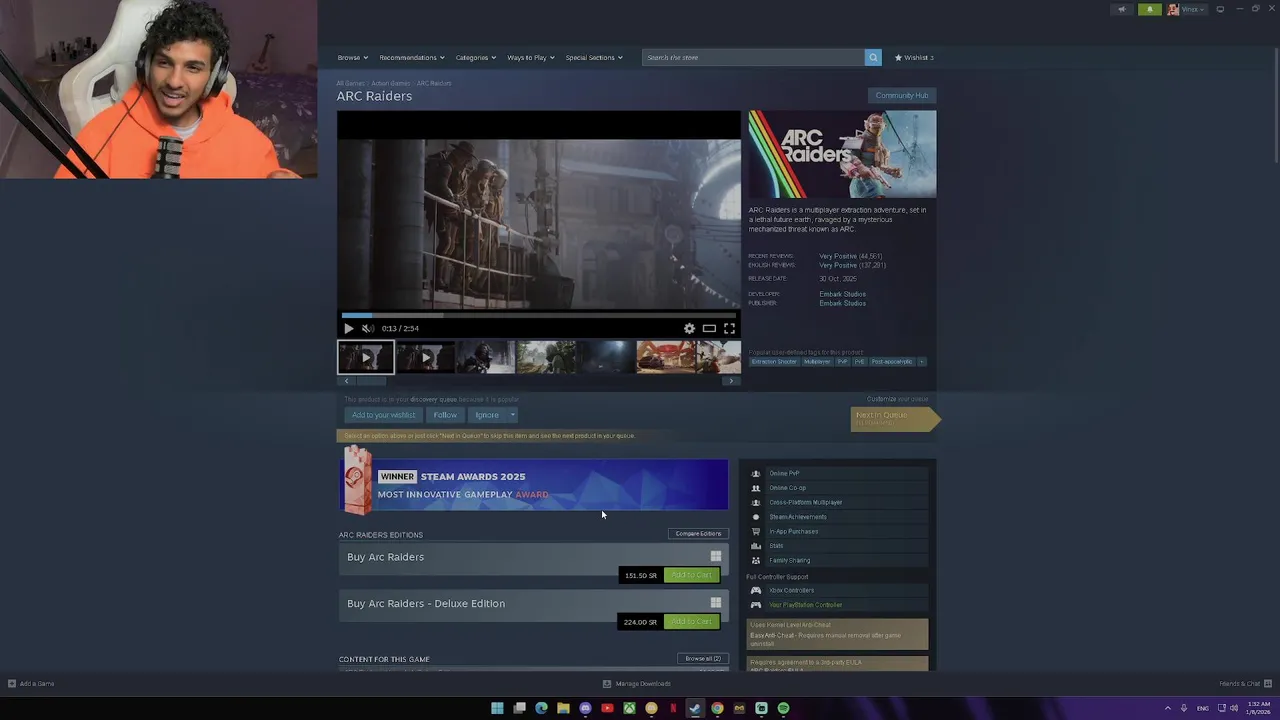Expand more tags with the plus button
Screen dimensions: 1280x720
click(921, 362)
